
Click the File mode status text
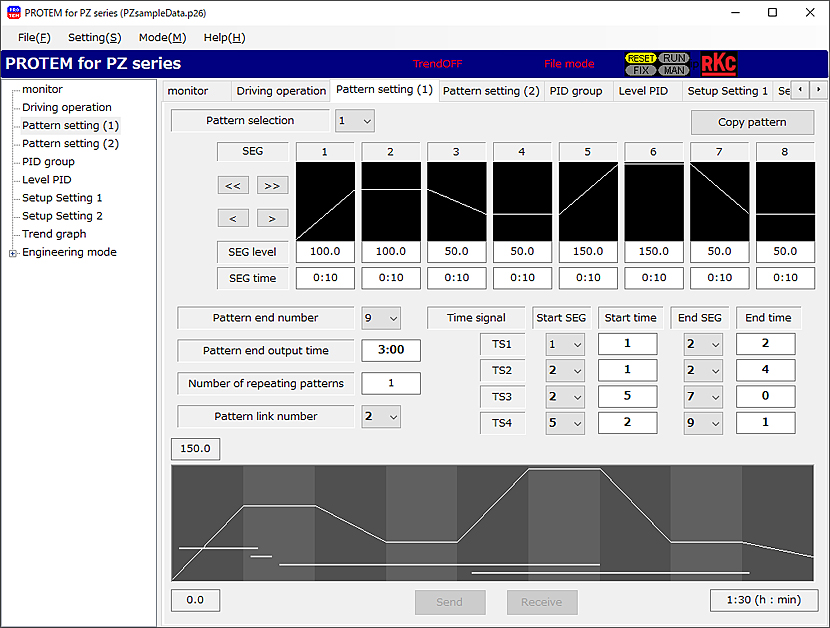(x=569, y=64)
